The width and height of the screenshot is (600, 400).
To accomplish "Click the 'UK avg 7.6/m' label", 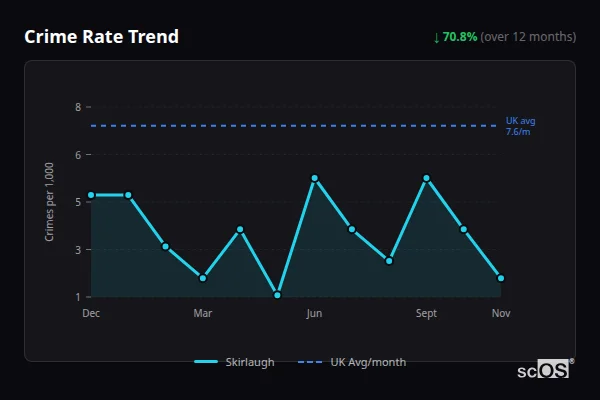I will click(x=520, y=126).
